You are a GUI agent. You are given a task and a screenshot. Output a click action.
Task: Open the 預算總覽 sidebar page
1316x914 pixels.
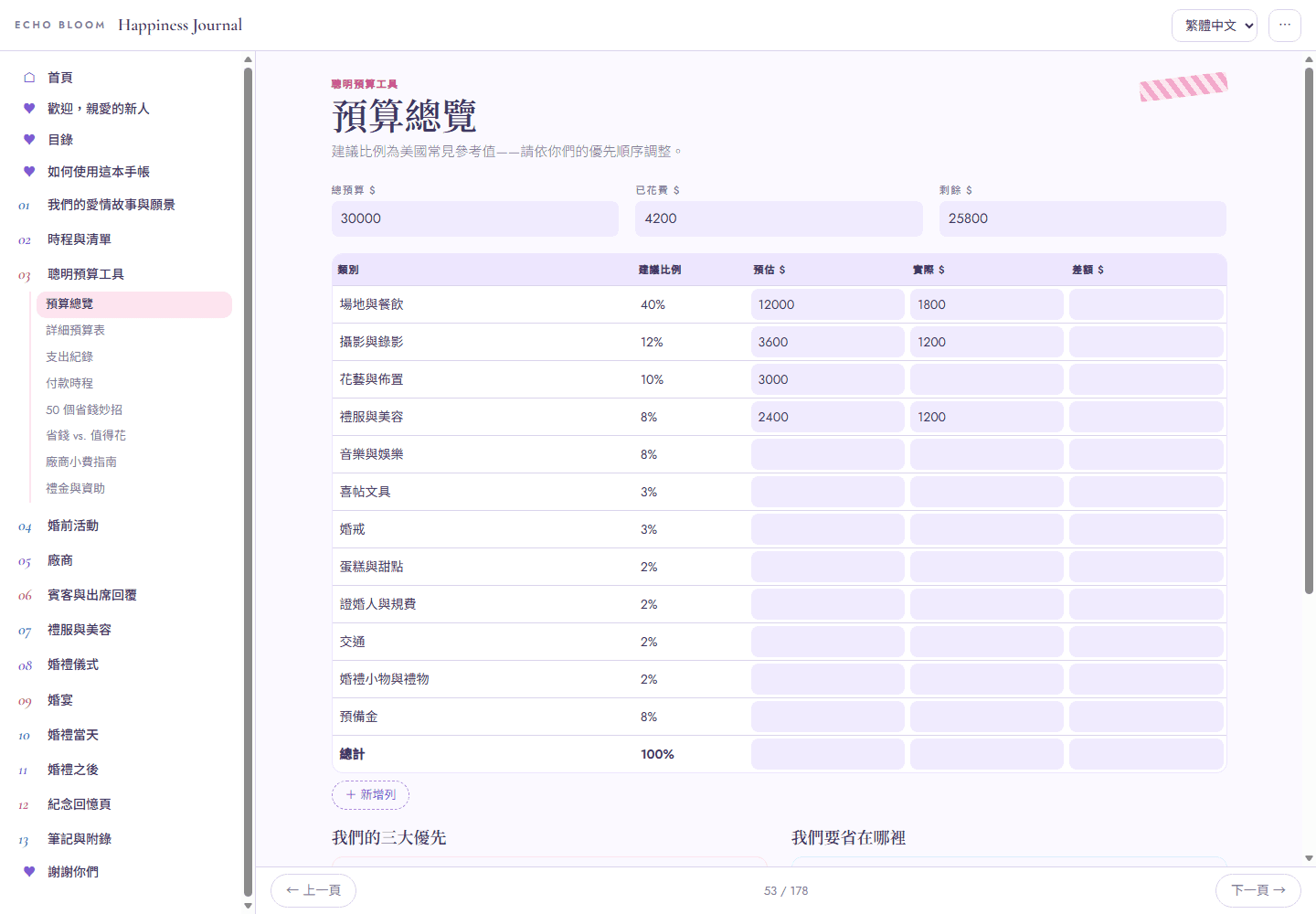coord(134,304)
